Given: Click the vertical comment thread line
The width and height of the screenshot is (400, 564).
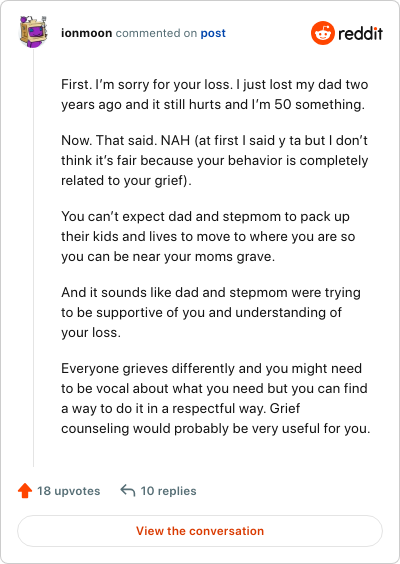Looking at the screenshot, I should point(33,257).
